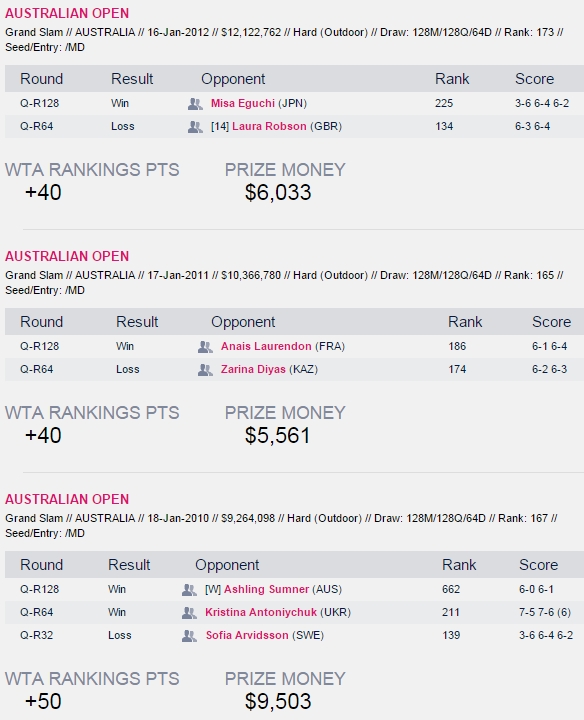The image size is (584, 720).
Task: Open Anais Laurendon player link
Action: coord(266,346)
